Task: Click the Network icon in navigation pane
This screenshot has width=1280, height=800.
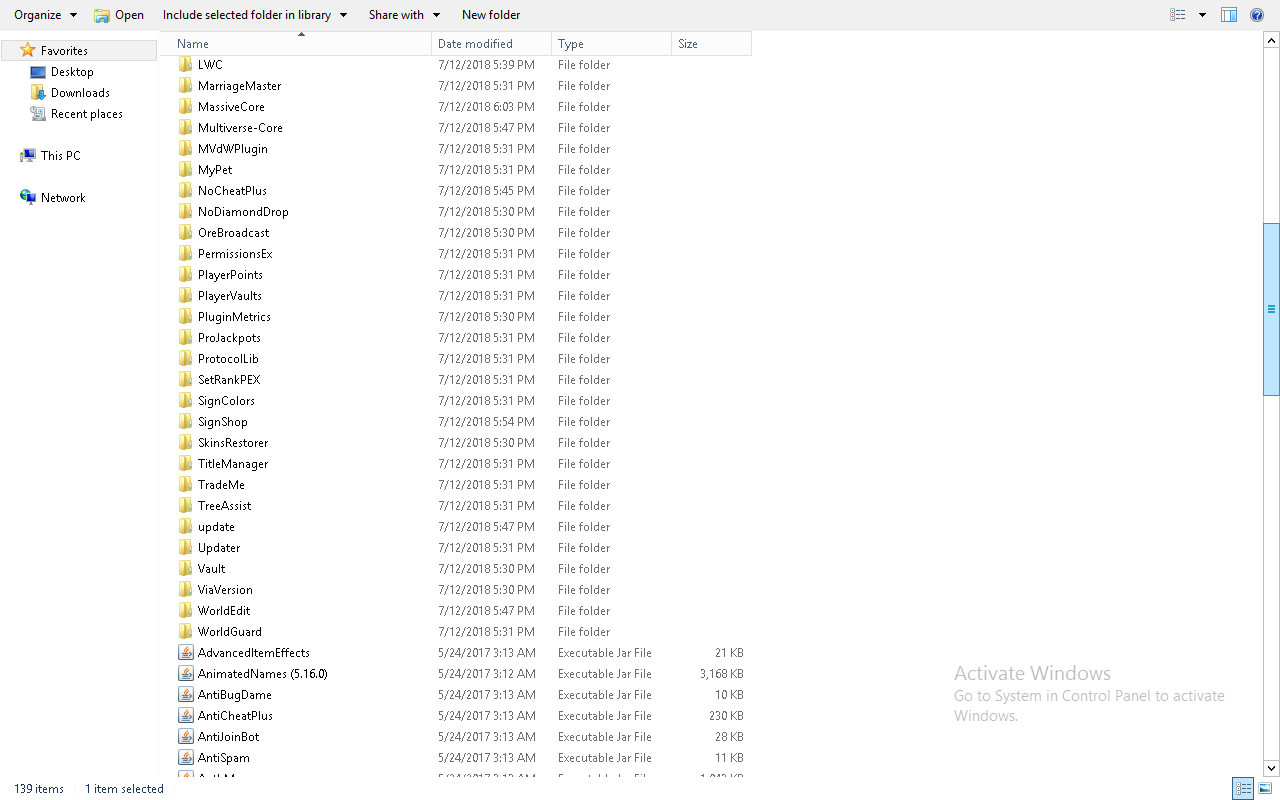Action: coord(28,198)
